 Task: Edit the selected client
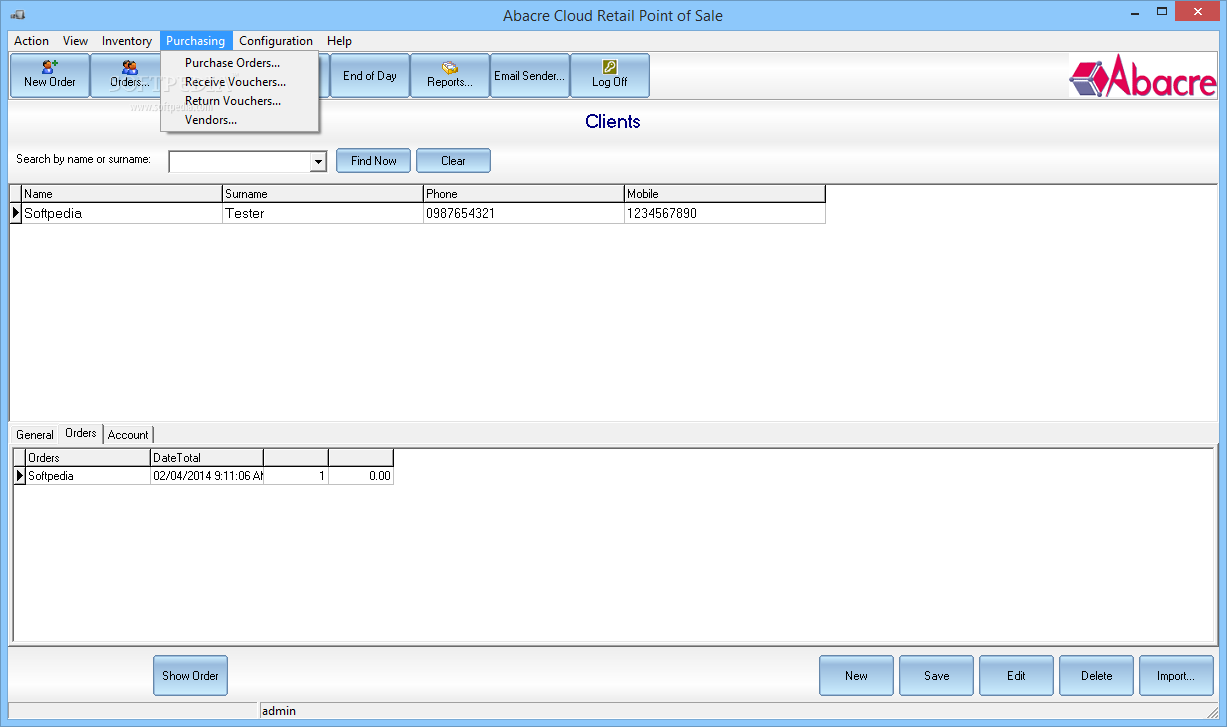pyautogui.click(x=1016, y=675)
